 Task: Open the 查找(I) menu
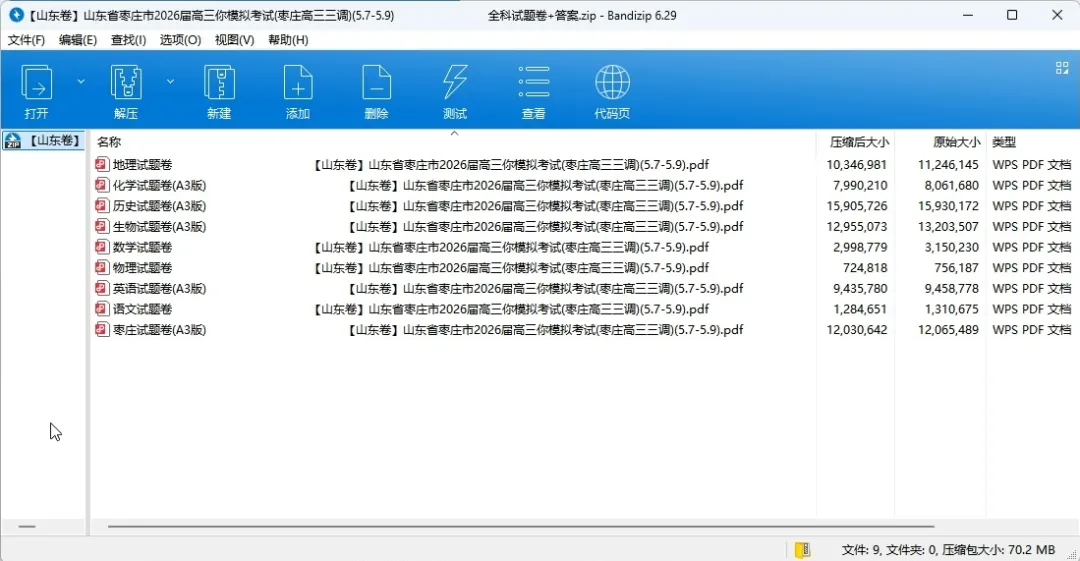pyautogui.click(x=128, y=40)
